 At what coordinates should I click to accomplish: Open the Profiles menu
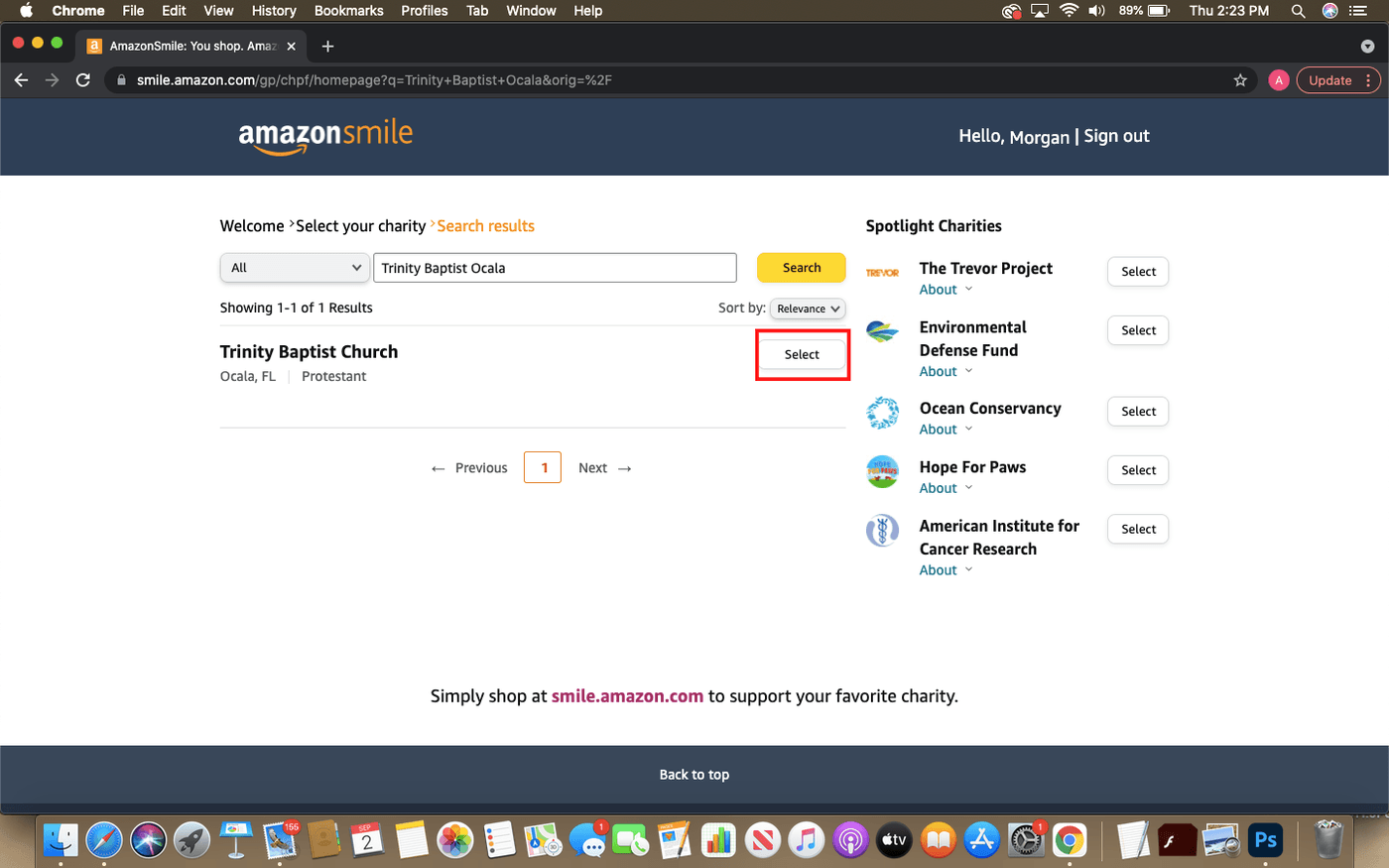(425, 11)
